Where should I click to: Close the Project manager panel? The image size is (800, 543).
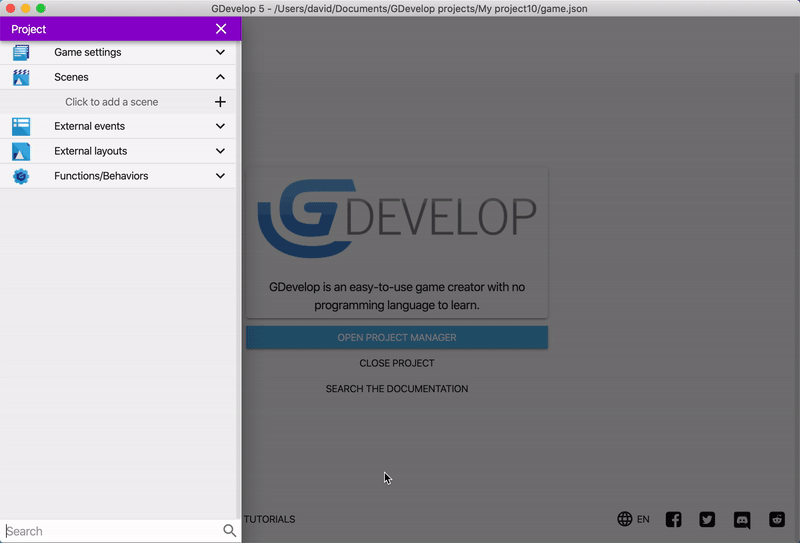tap(221, 29)
